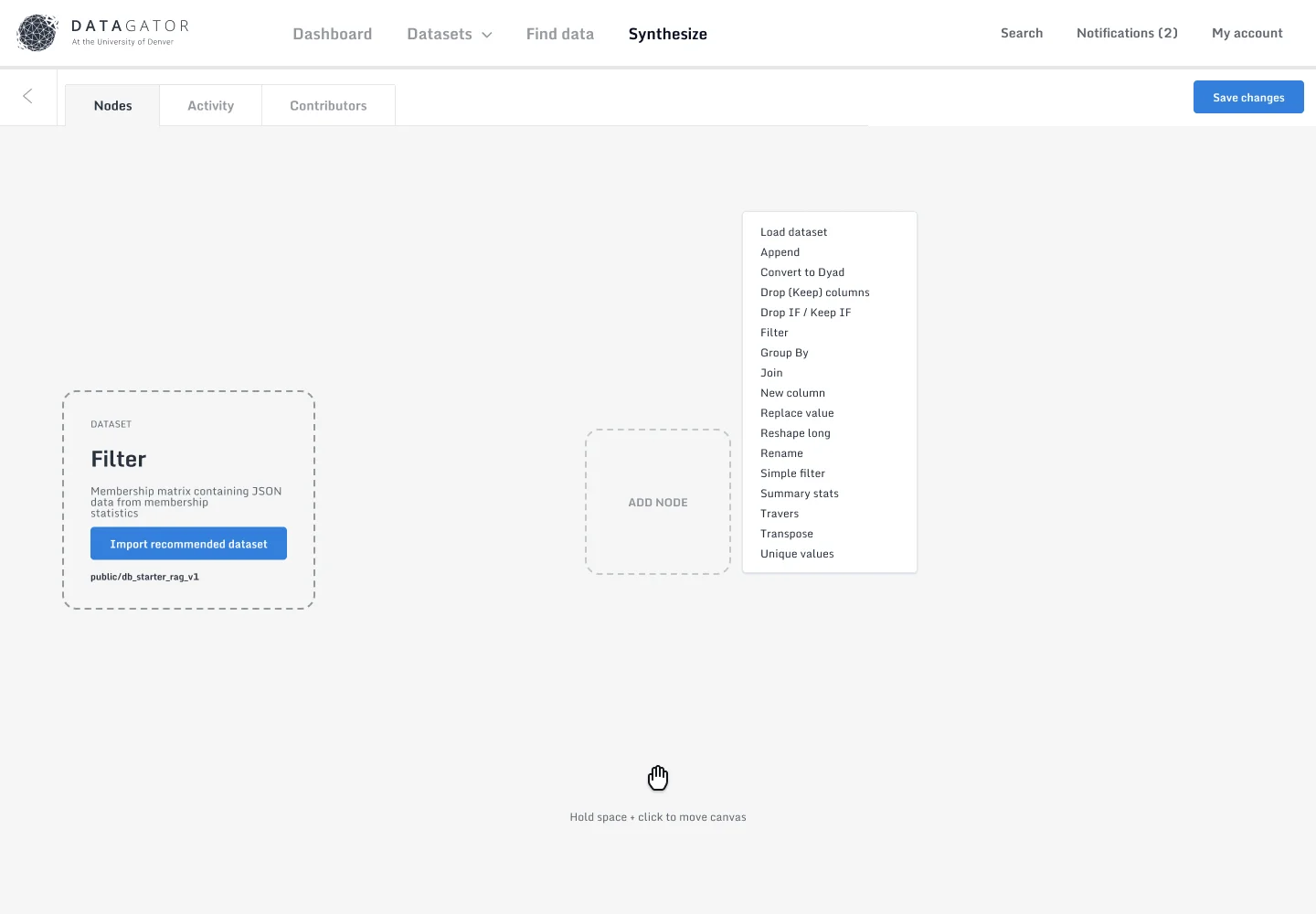Click Import recommended dataset button
Image resolution: width=1316 pixels, height=914 pixels.
pyautogui.click(x=188, y=544)
